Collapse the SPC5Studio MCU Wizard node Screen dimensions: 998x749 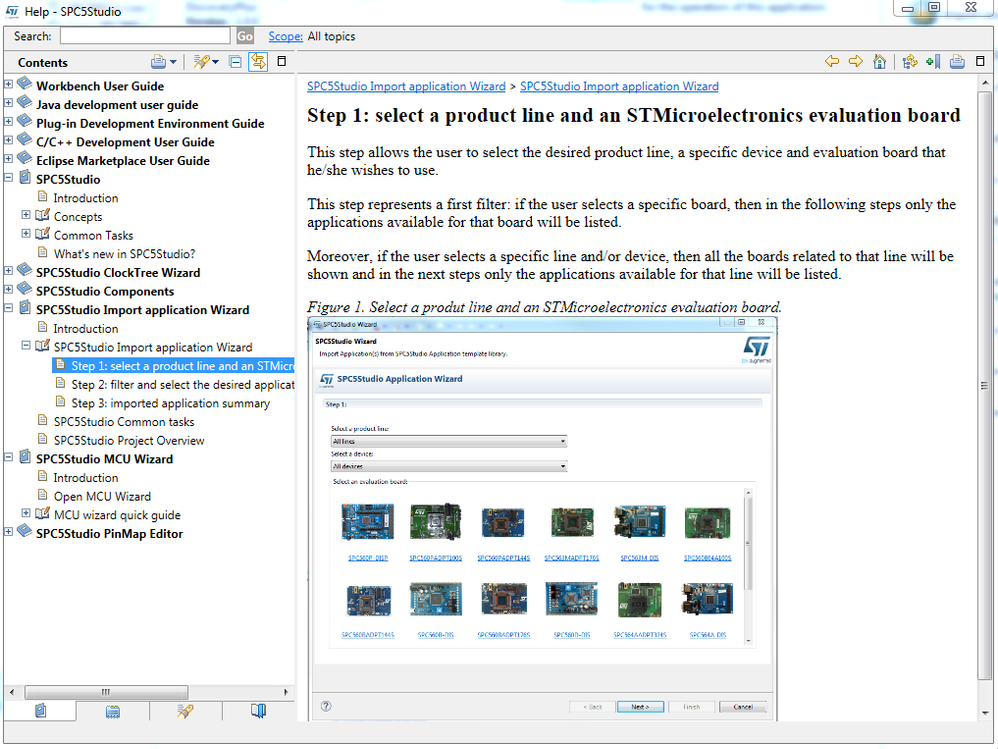[x=8, y=456]
